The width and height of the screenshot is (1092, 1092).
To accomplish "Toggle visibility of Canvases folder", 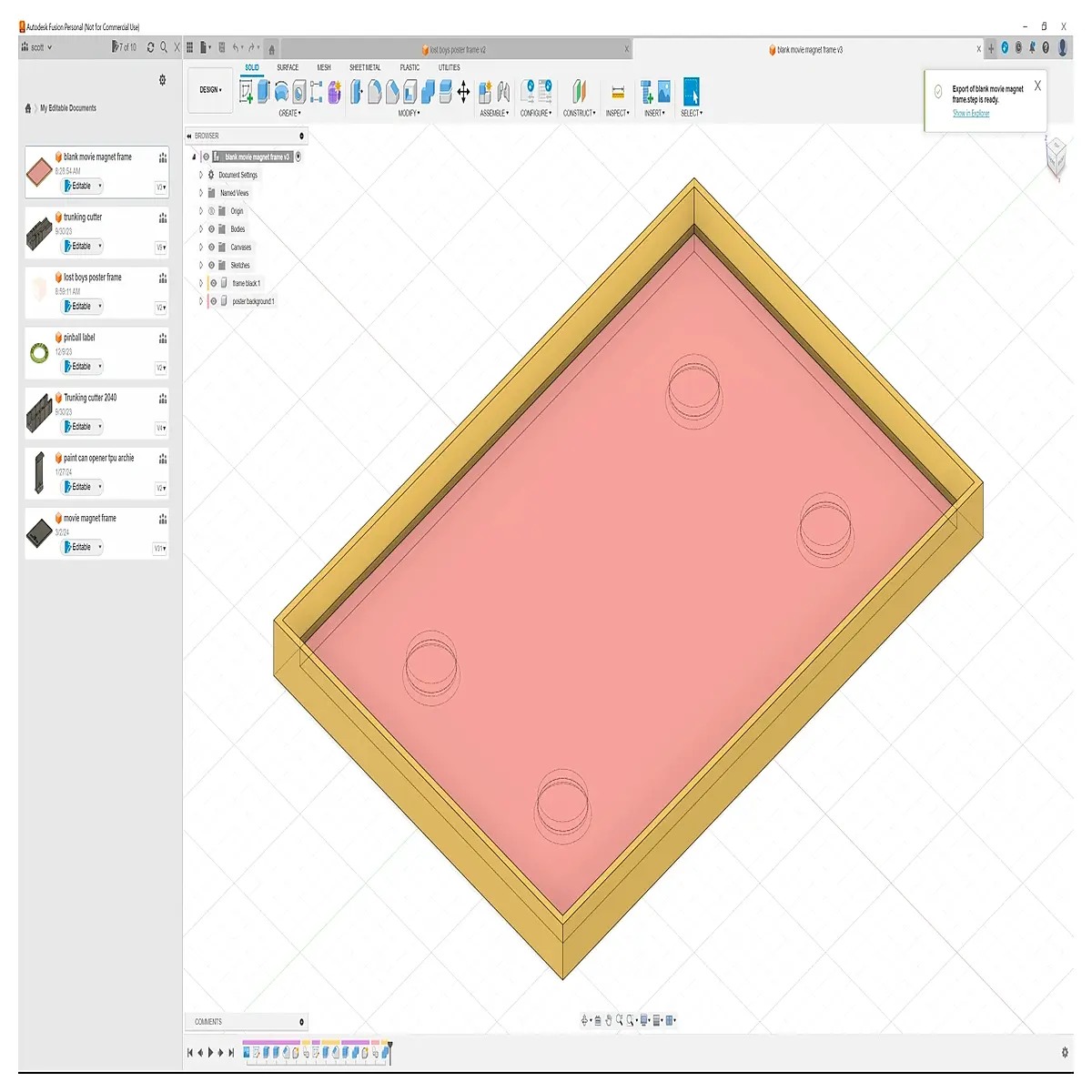I will 211,248.
